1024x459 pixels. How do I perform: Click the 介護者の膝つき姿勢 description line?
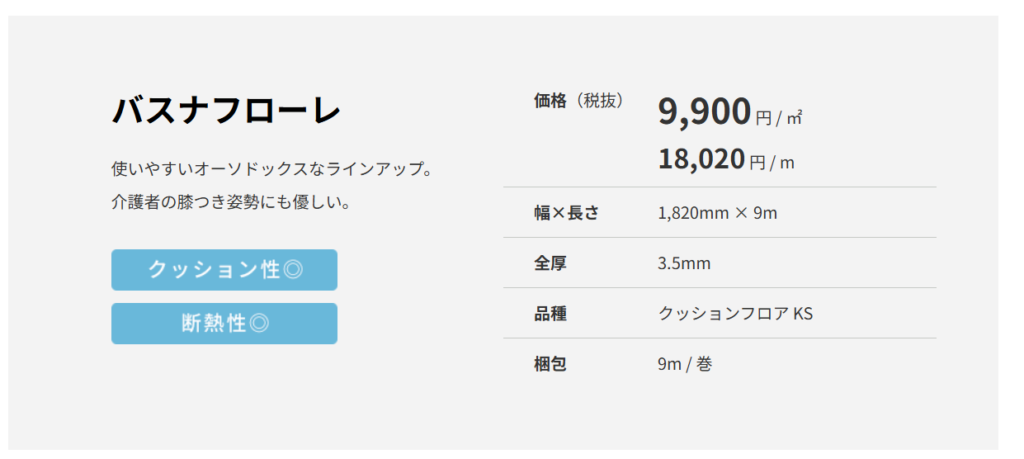[232, 203]
